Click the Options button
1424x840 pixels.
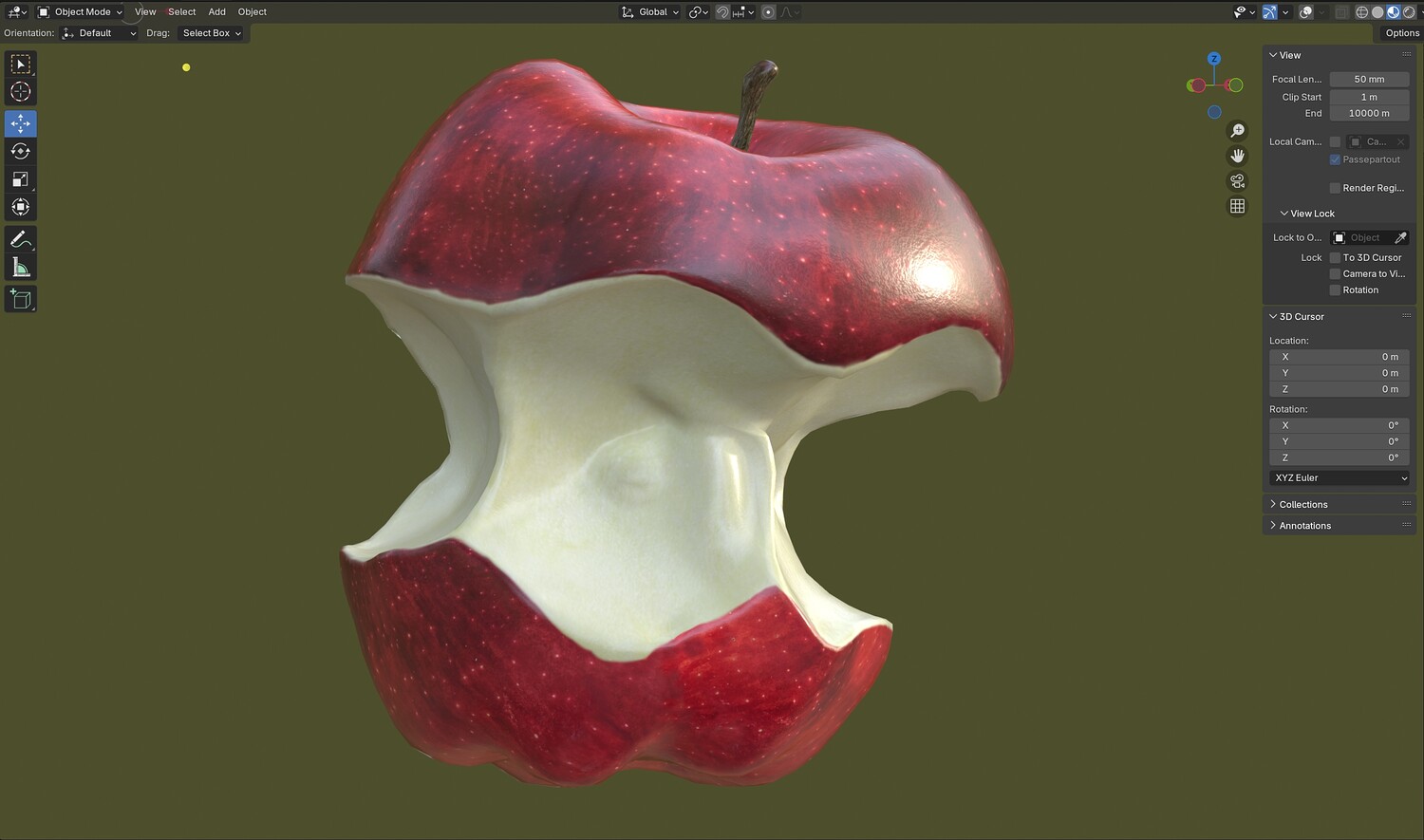tap(1400, 33)
